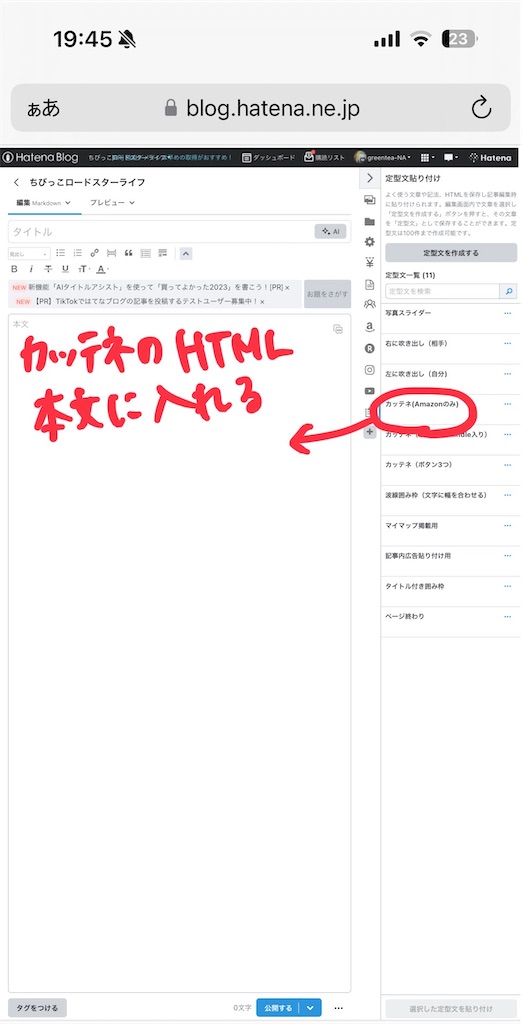Open the people icon in the sidebar
Viewport: 522px width, 1024px height.
(x=369, y=304)
